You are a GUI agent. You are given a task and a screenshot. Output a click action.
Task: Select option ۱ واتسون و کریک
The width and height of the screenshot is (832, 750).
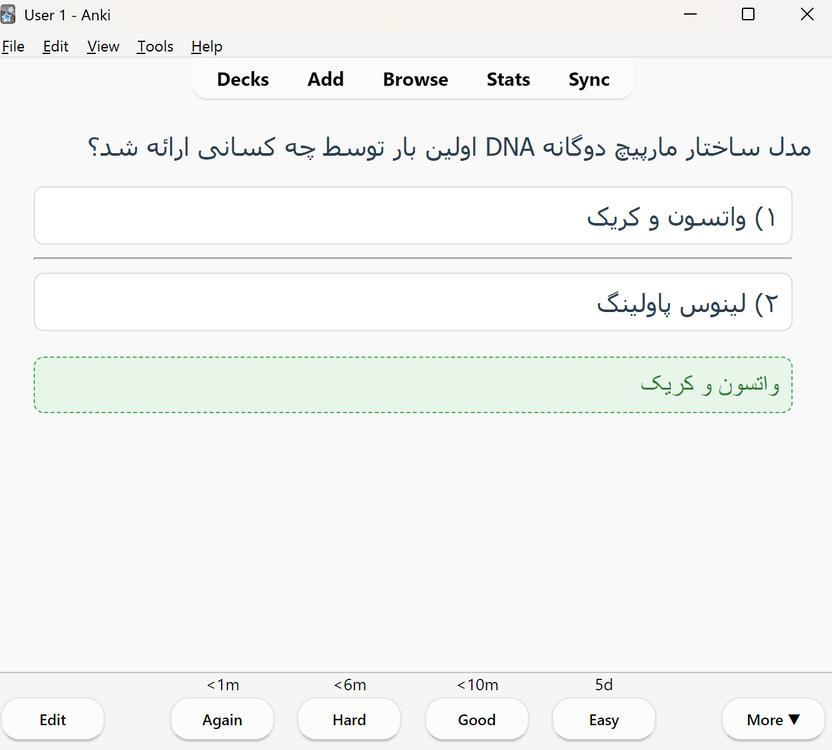click(413, 216)
